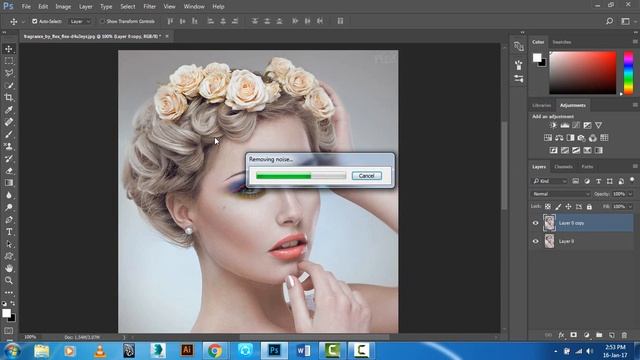Select the Gradient tool
The width and height of the screenshot is (640, 360).
pyautogui.click(x=9, y=183)
